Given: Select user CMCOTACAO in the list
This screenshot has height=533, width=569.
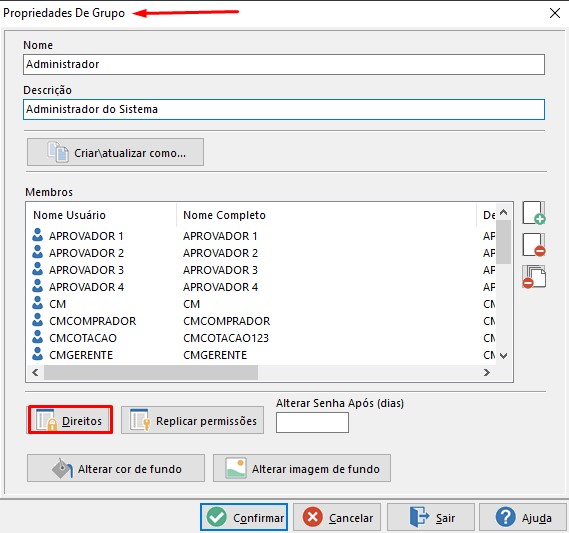Looking at the screenshot, I should pos(83,338).
